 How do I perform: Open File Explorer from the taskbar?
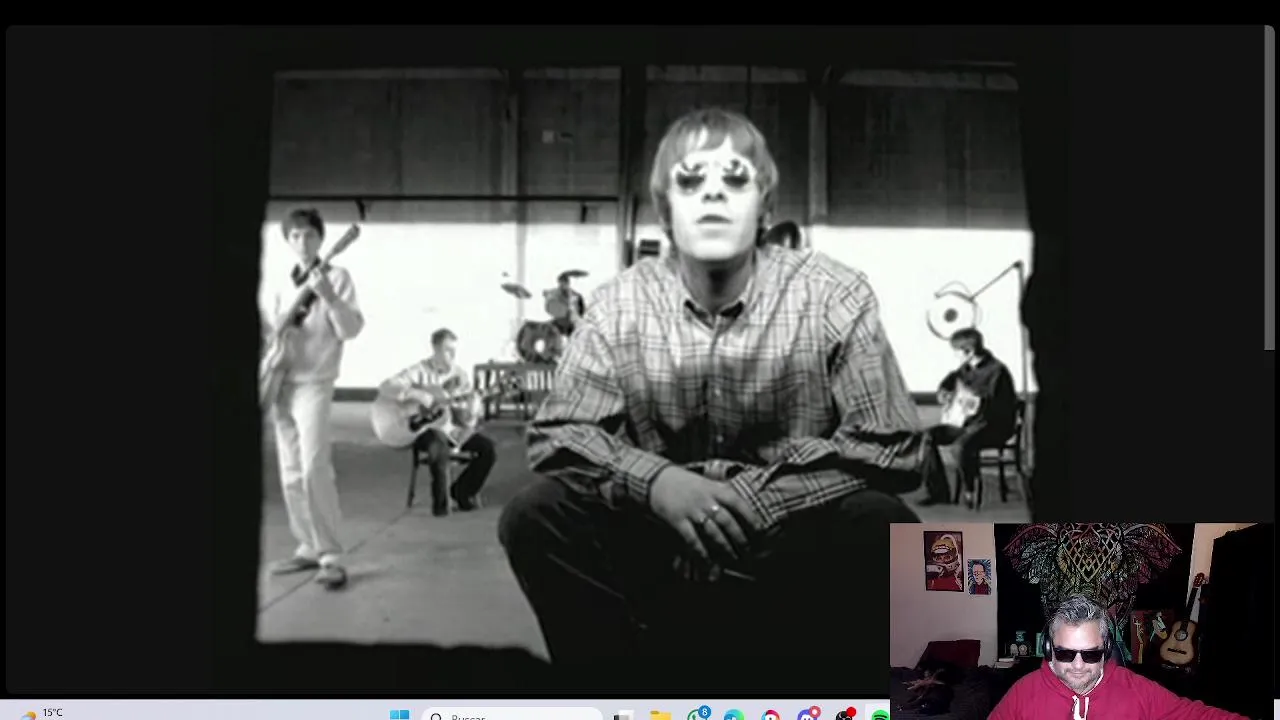coord(660,715)
